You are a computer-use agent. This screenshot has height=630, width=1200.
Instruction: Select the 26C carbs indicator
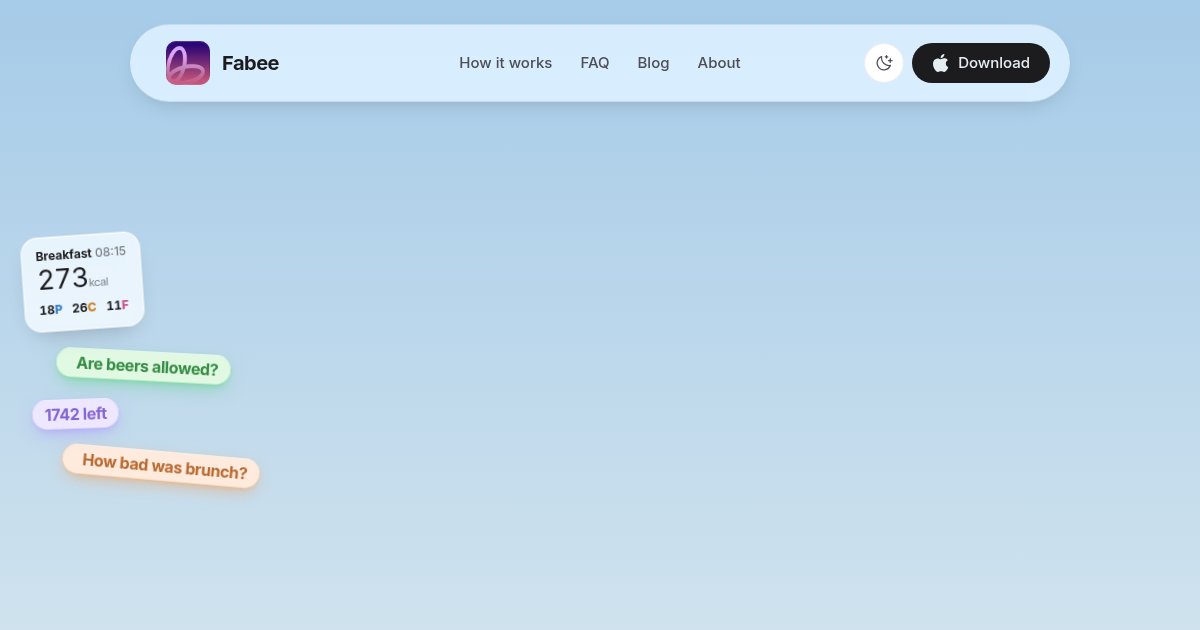[x=84, y=307]
